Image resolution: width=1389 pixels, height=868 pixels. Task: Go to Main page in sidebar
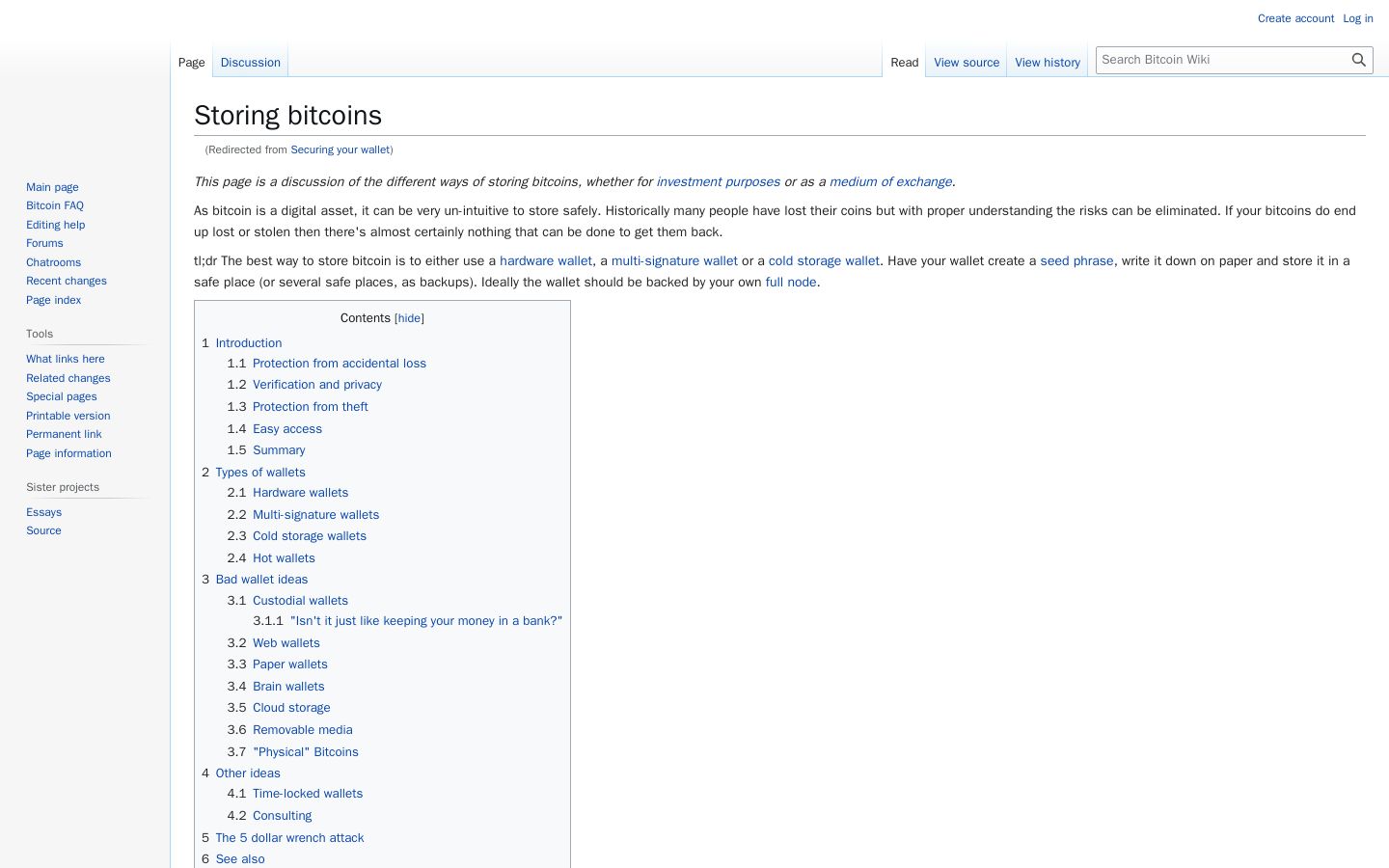pyautogui.click(x=52, y=187)
